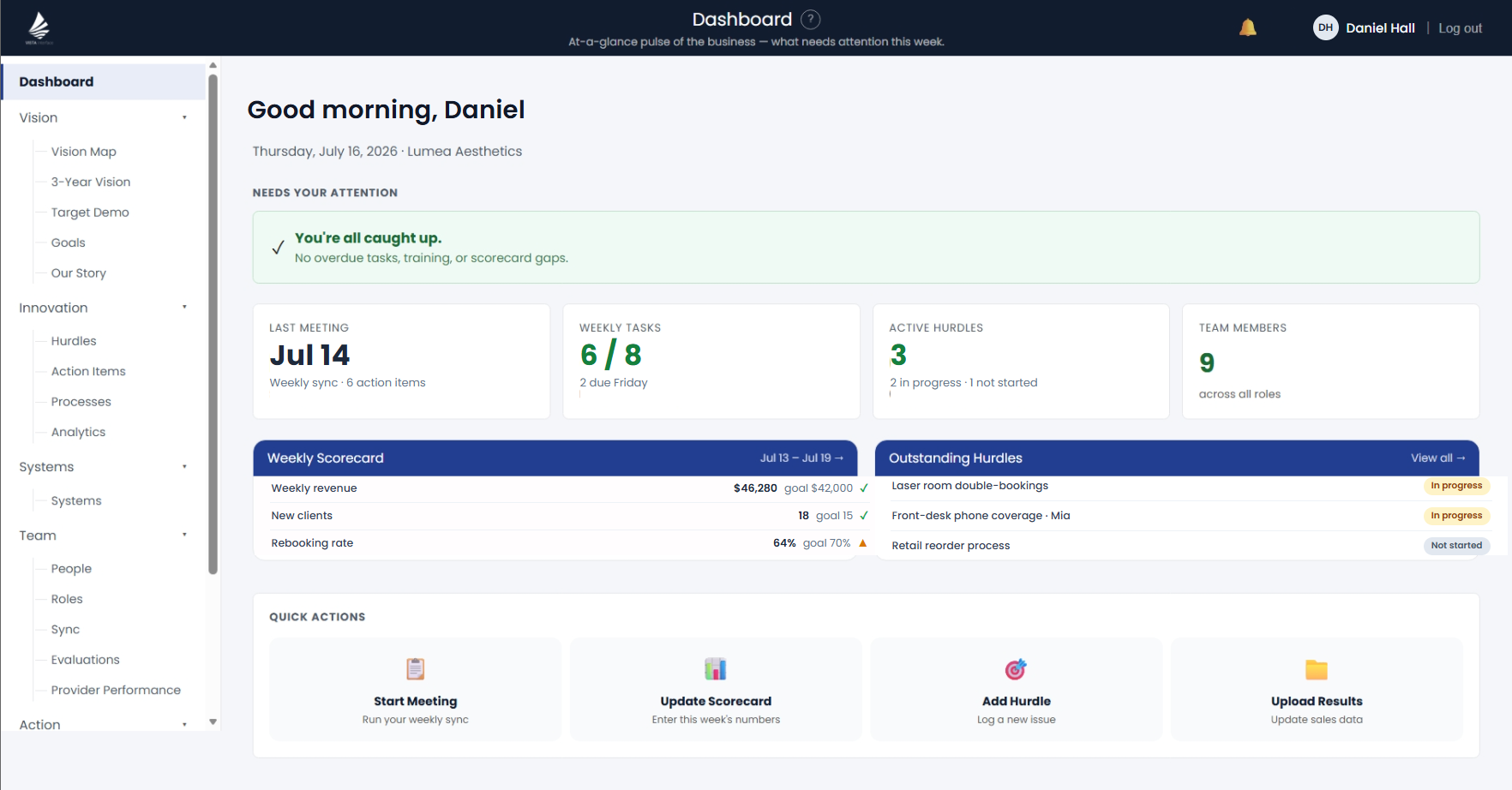Click View all outstanding hurdles
Screen dimensions: 1512x790
point(1438,458)
